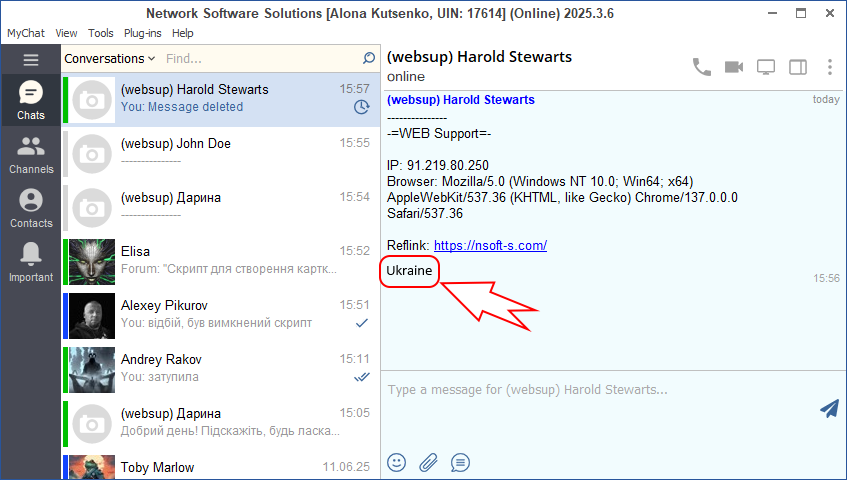Screen dimensions: 847x480
Task: Open quick message templates icon
Action: coord(460,462)
